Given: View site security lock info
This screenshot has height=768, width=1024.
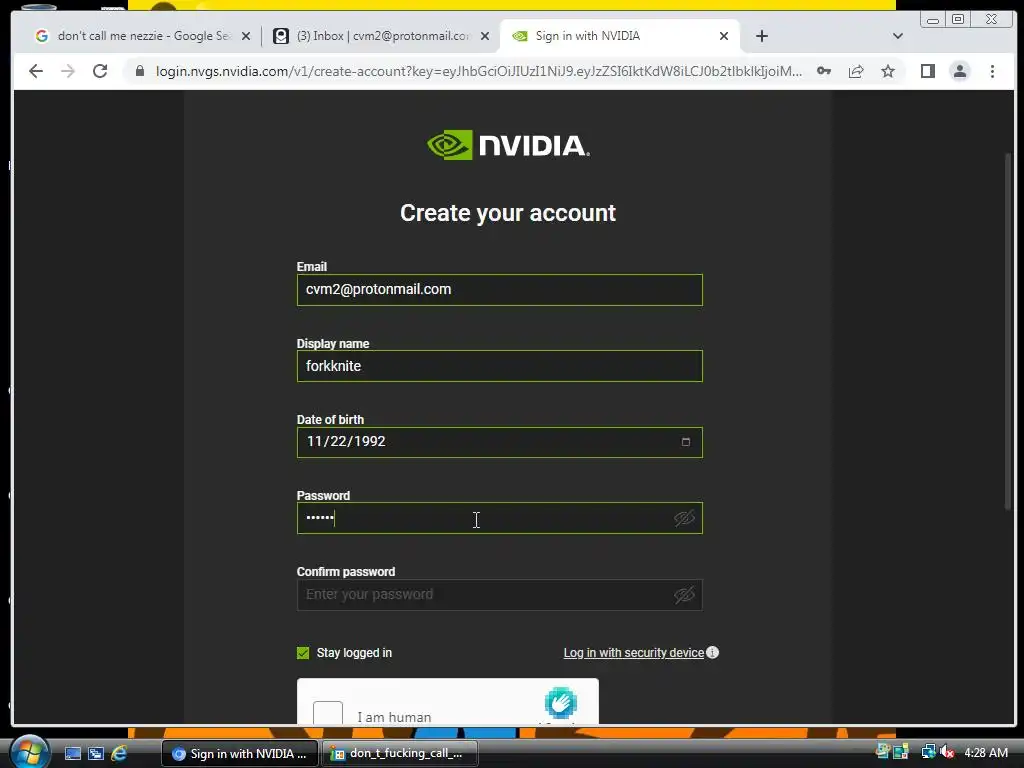Looking at the screenshot, I should point(140,71).
